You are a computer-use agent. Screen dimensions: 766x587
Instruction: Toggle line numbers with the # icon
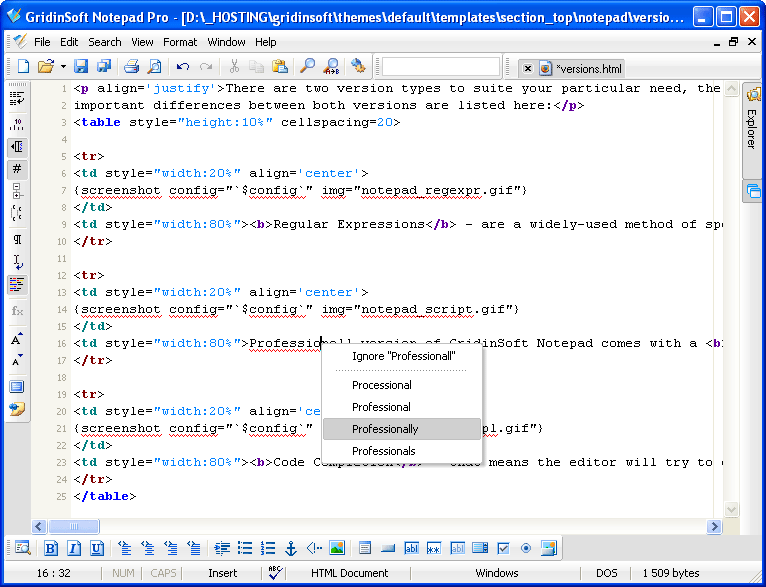[x=17, y=169]
